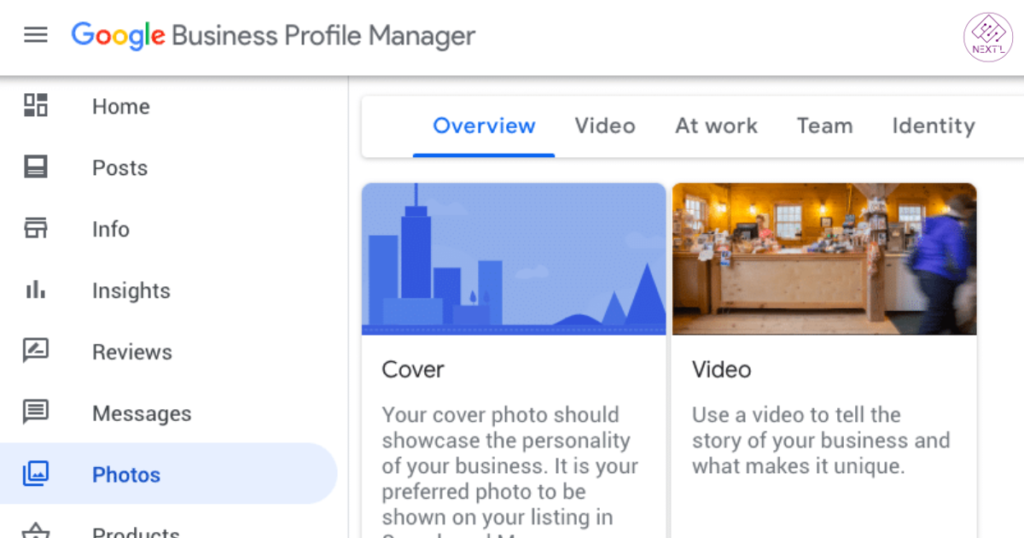Click the Home dashboard icon
1024x538 pixels.
pos(36,106)
